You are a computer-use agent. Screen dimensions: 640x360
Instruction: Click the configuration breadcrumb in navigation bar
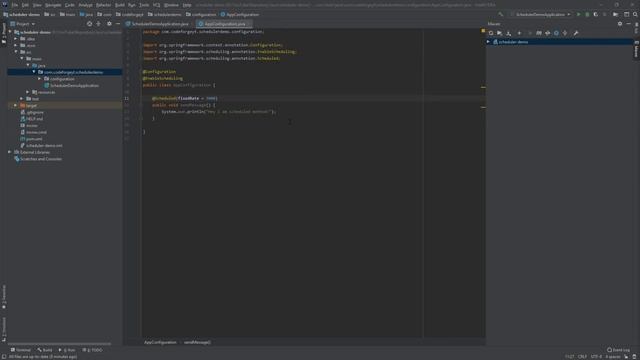pyautogui.click(x=201, y=14)
